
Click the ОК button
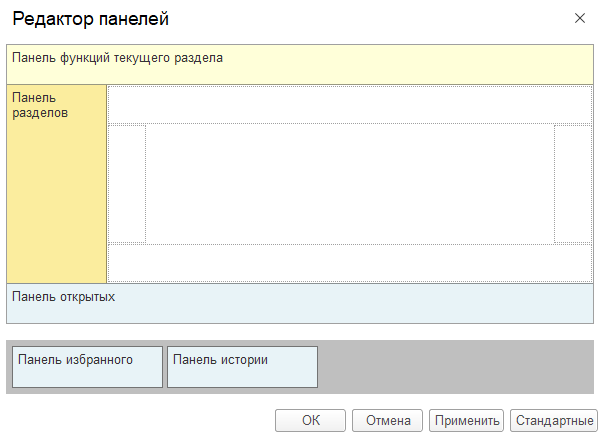click(310, 420)
